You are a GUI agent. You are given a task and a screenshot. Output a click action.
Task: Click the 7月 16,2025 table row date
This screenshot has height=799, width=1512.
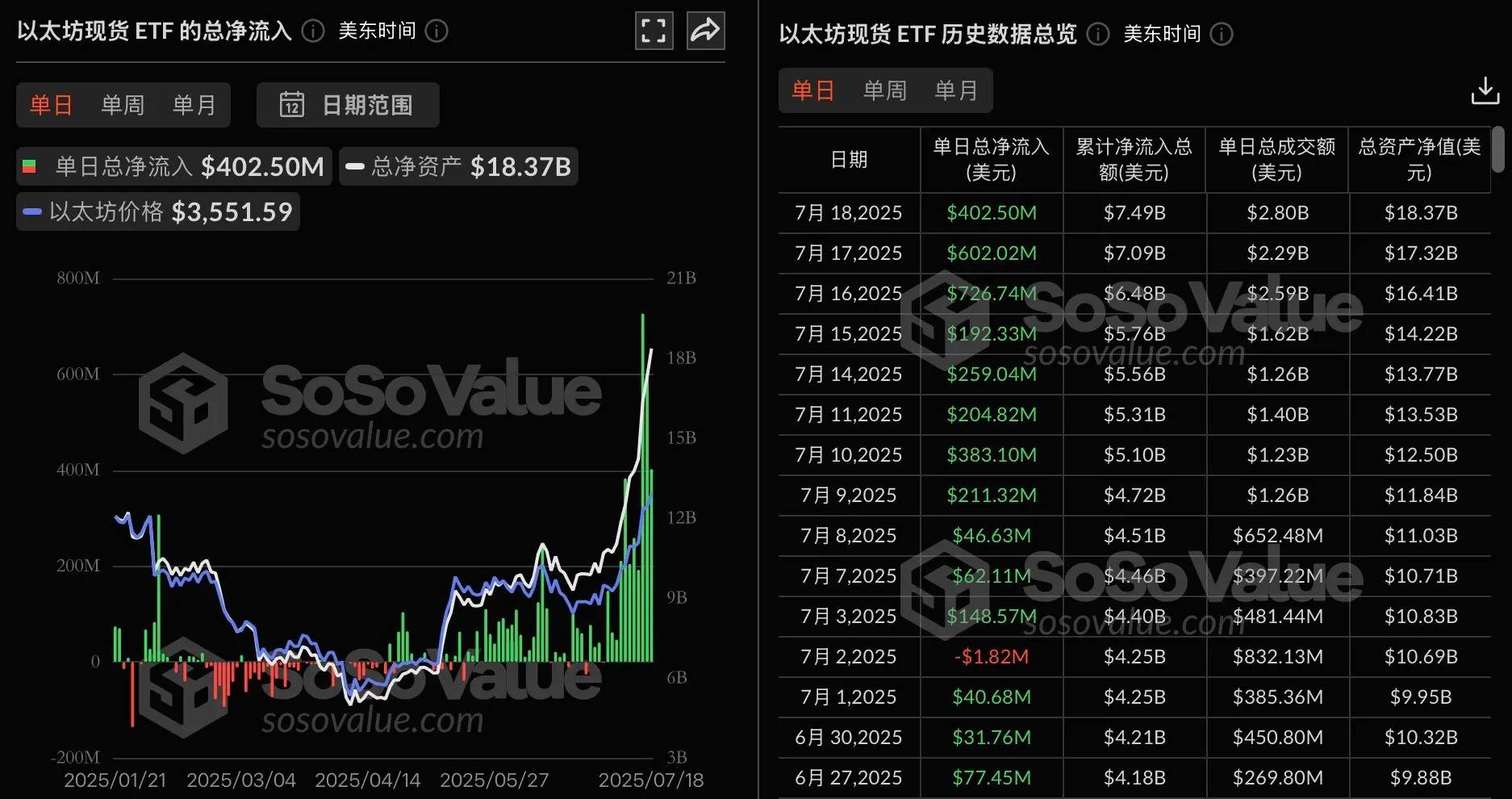(x=848, y=294)
